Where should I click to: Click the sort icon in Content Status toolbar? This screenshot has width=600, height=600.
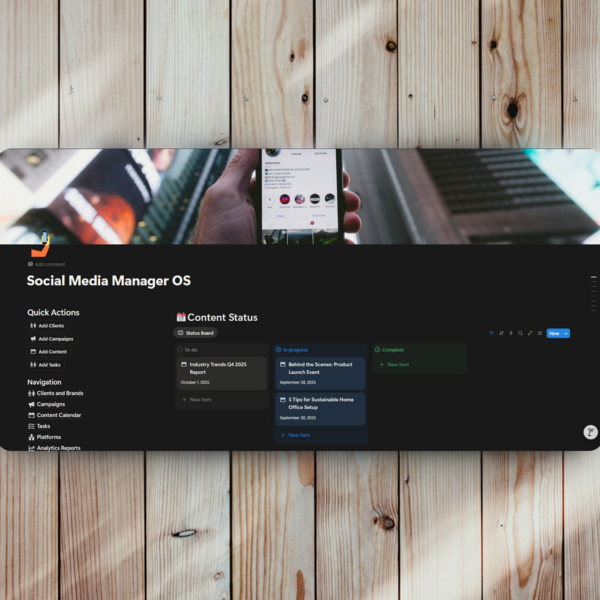[x=501, y=333]
